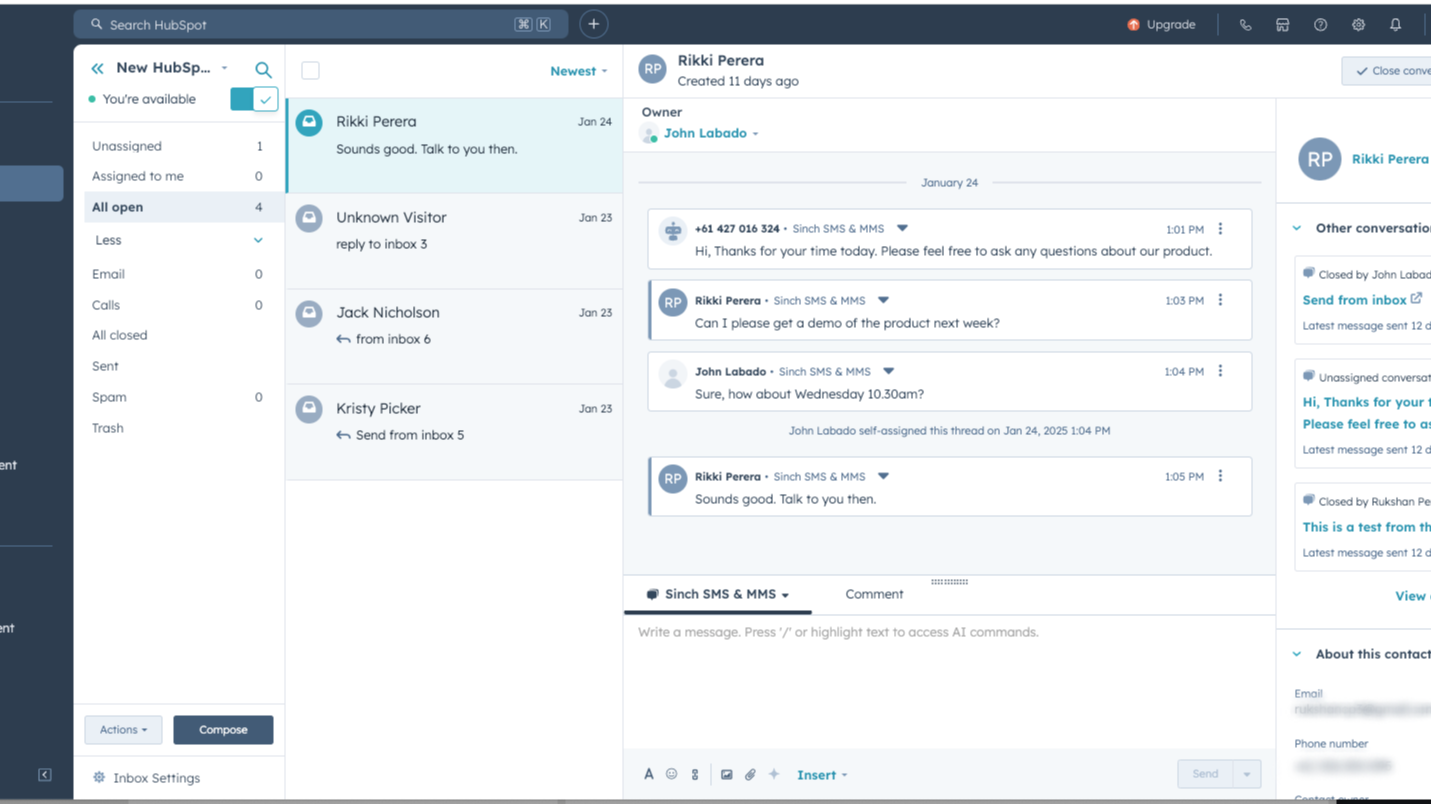Screen dimensions: 1431x805
Task: Select the Assigned to me view
Action: [x=178, y=176]
